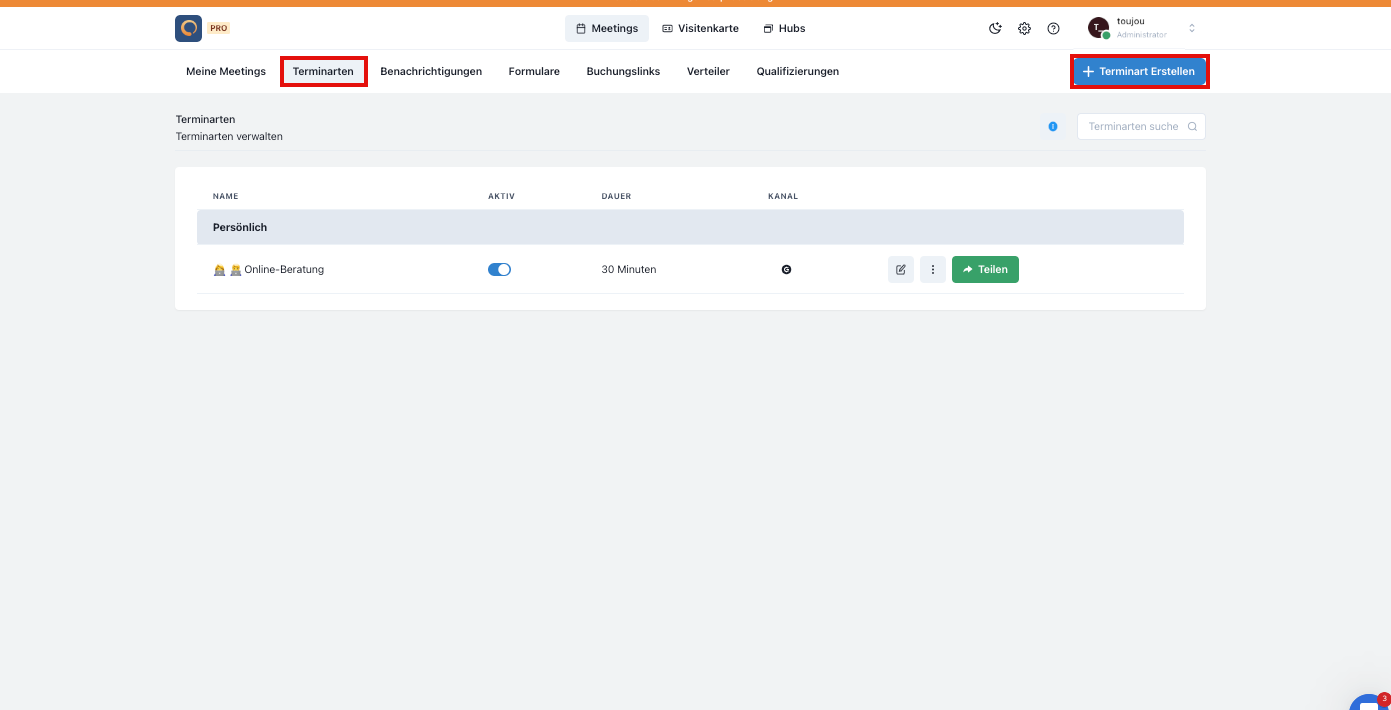The height and width of the screenshot is (710, 1391).
Task: Edit the Online-Beratung appointment type
Action: coord(900,270)
